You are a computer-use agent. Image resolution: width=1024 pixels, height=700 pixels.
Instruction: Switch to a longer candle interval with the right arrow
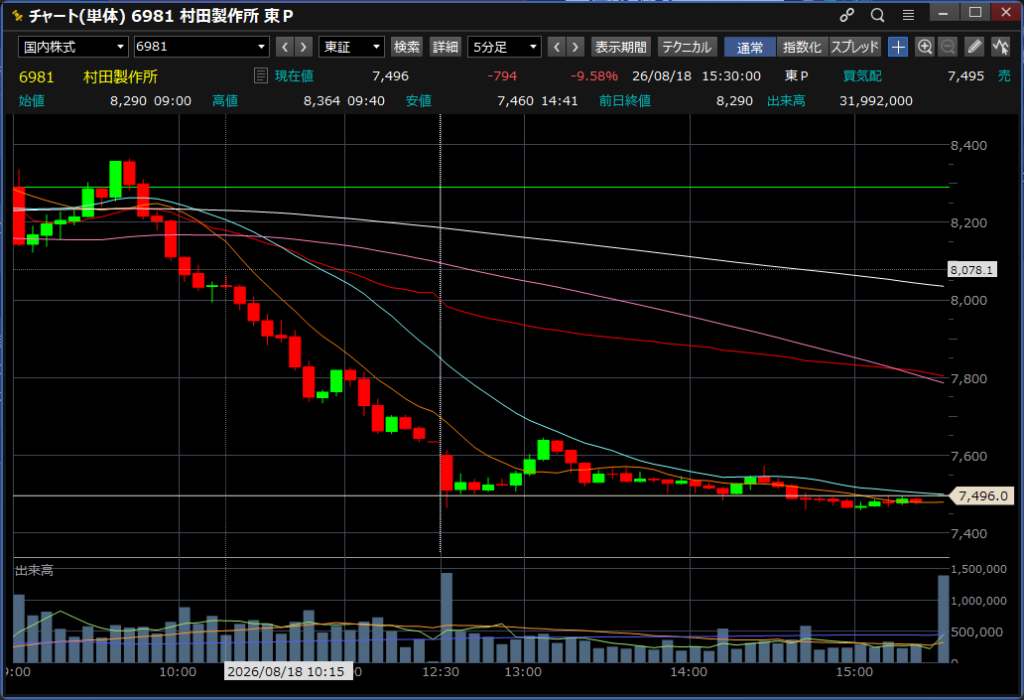tap(575, 46)
